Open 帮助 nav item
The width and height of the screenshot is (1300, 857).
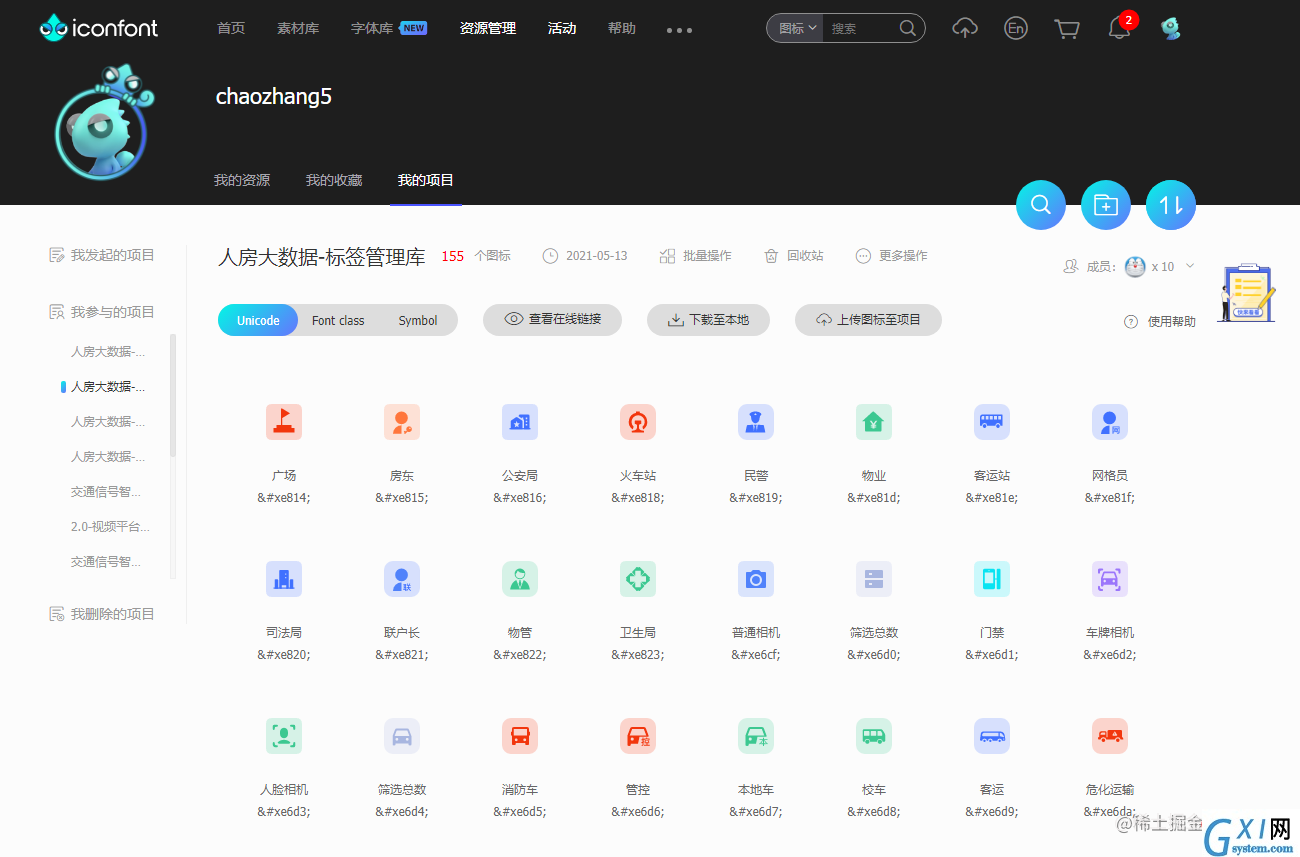tap(622, 28)
